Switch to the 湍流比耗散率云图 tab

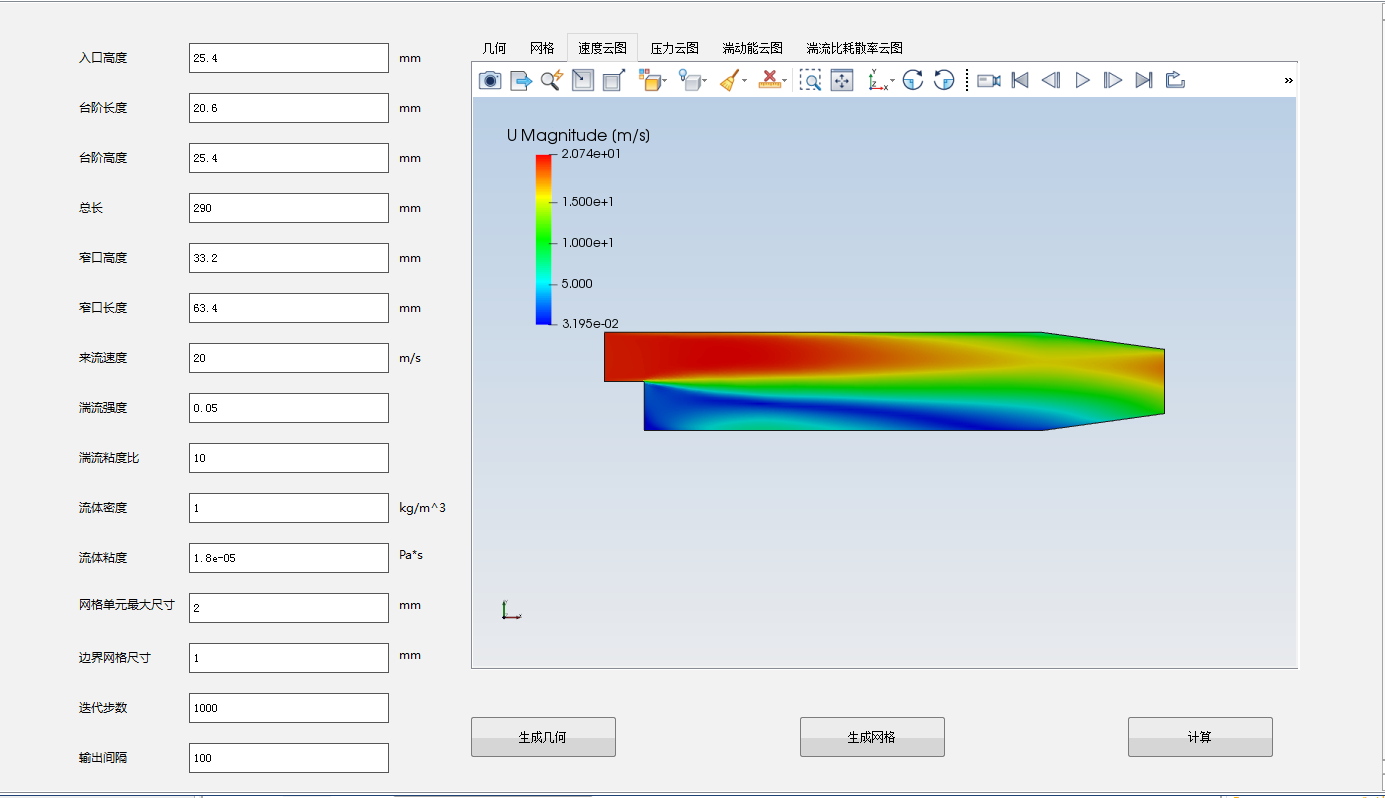click(855, 48)
